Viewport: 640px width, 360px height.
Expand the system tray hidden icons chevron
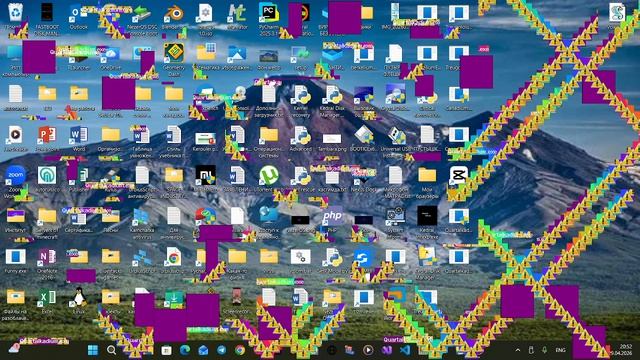click(518, 350)
